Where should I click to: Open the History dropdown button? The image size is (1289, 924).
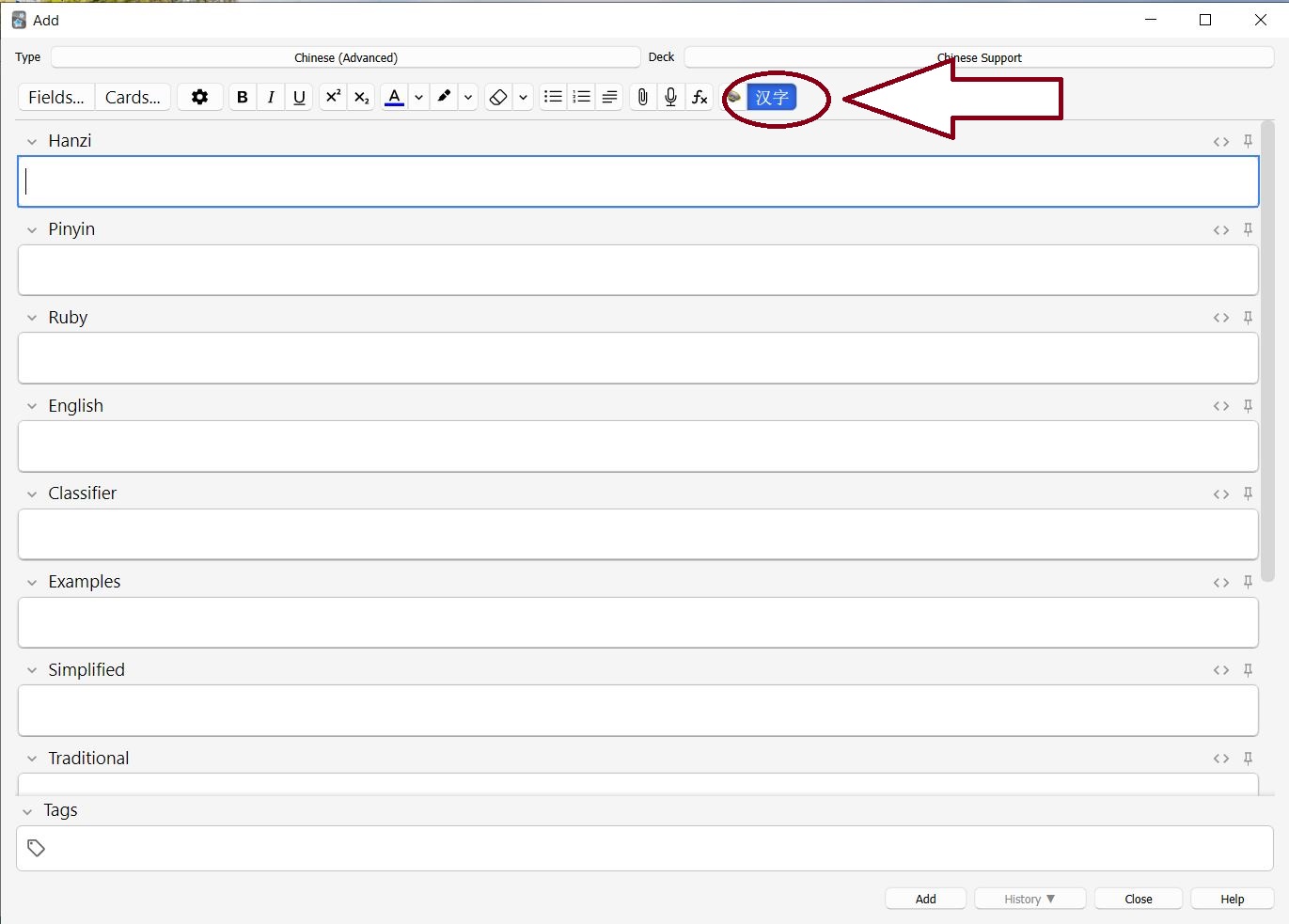click(x=1030, y=899)
